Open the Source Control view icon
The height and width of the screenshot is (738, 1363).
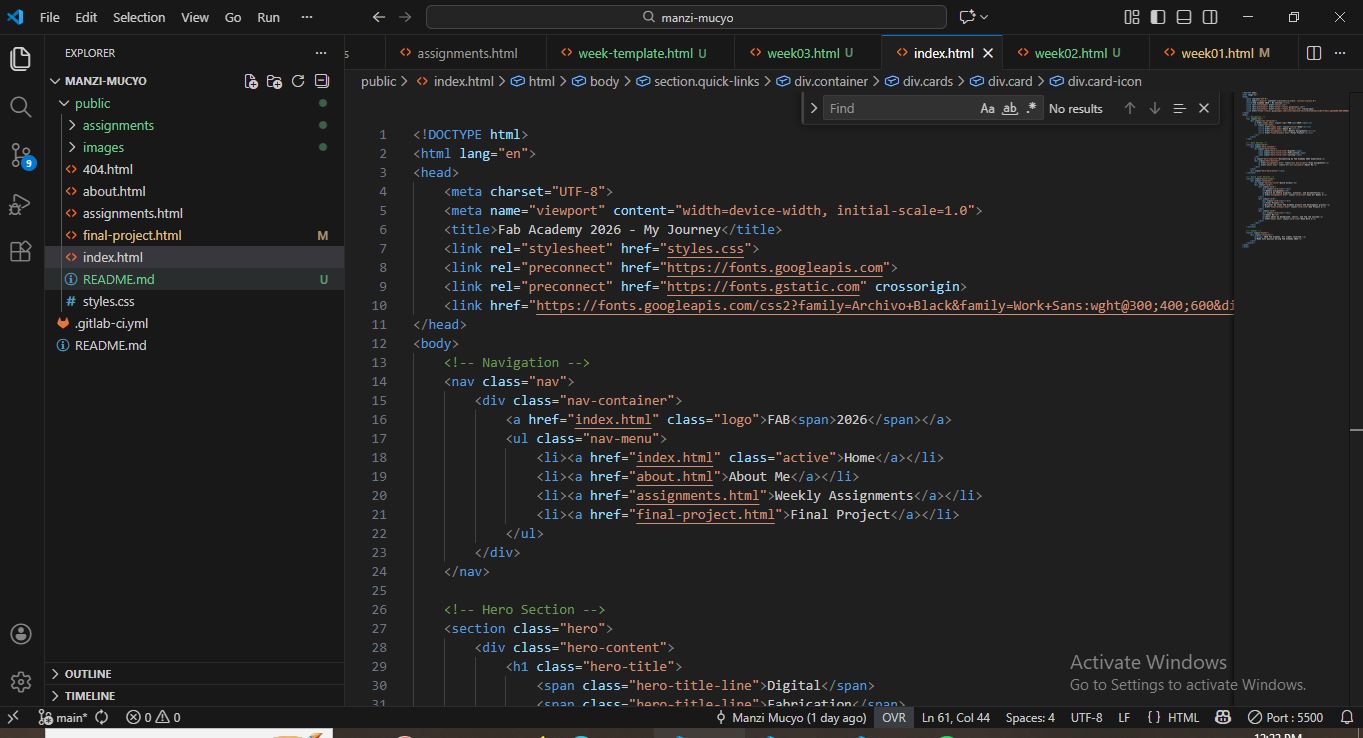click(x=20, y=154)
